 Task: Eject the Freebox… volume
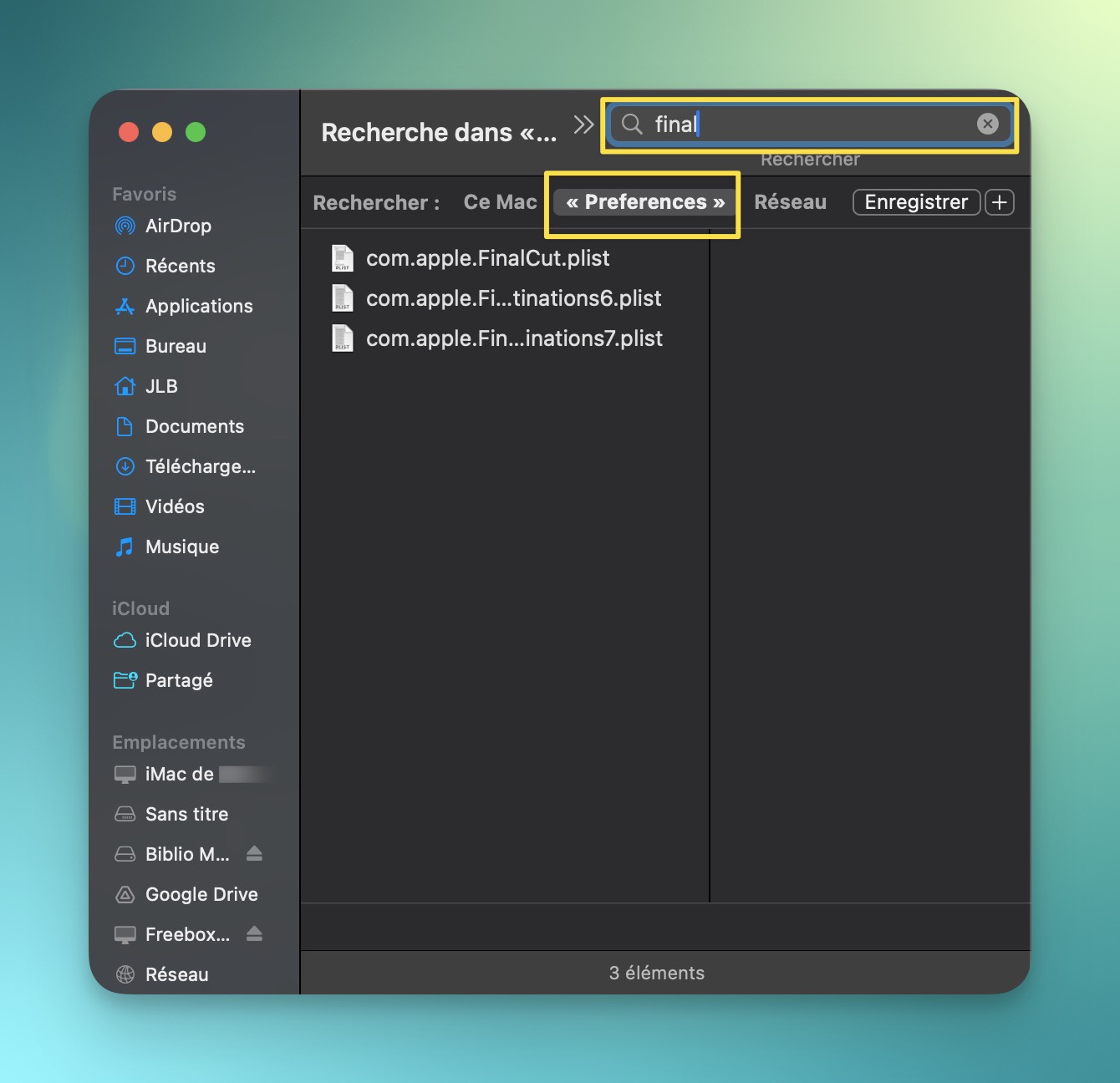coord(255,933)
